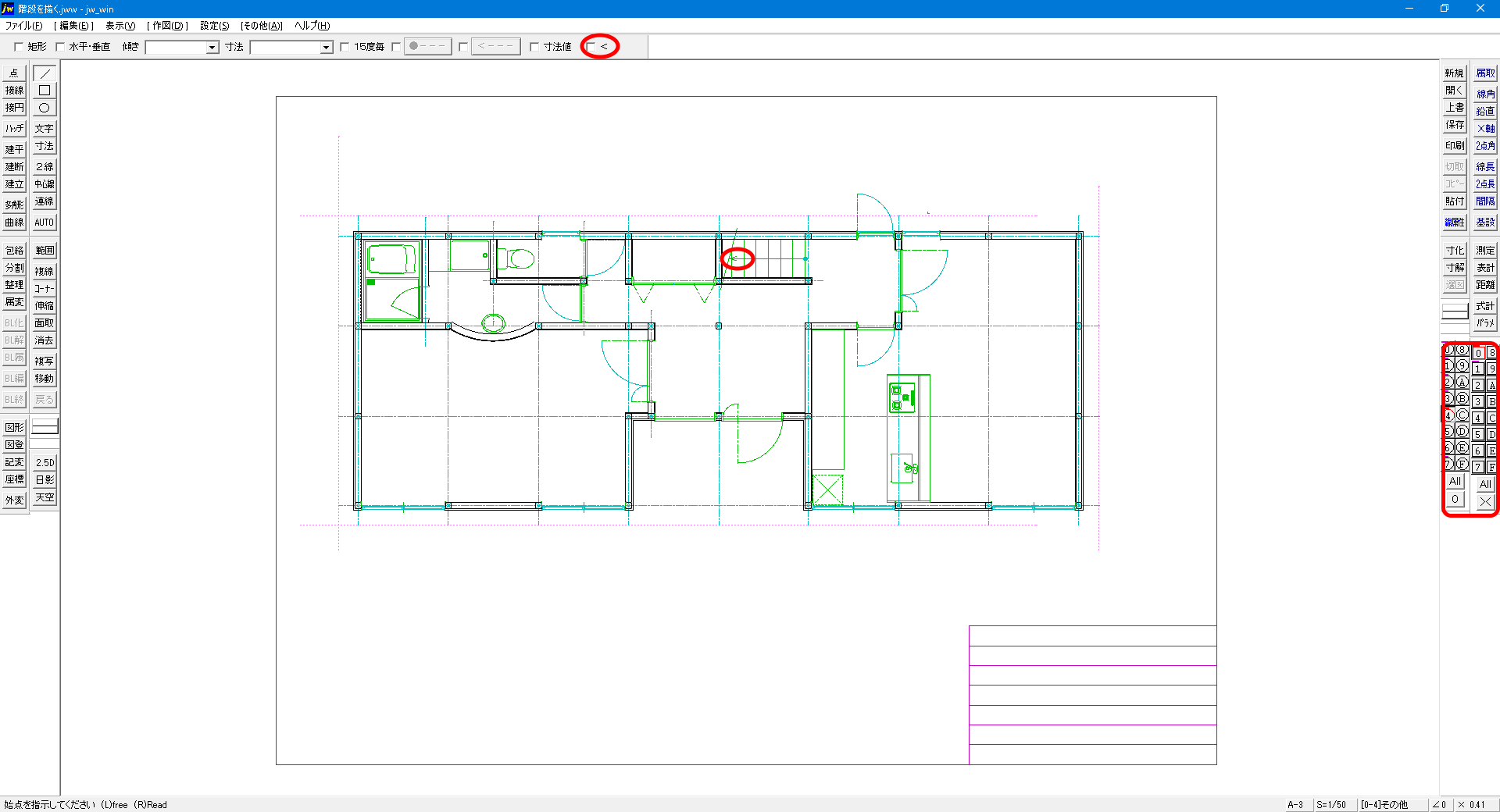Choose the 接線 (tangent line) tool

click(x=14, y=91)
